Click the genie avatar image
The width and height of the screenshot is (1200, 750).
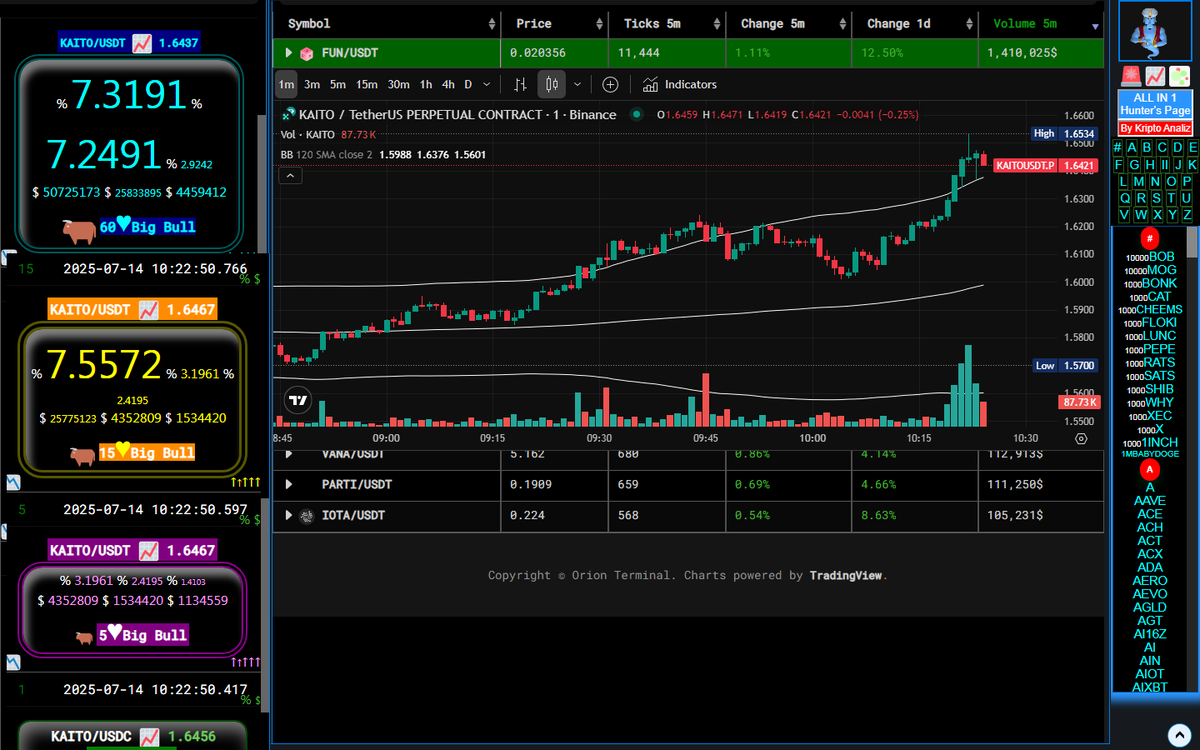(1156, 32)
